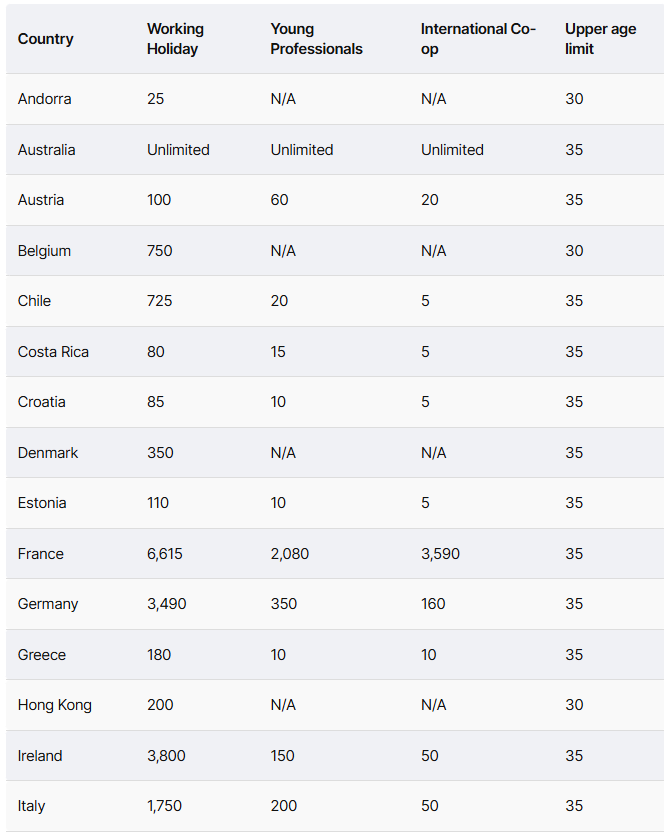664x832 pixels.
Task: Click Australia's Unlimited Working Holiday cell
Action: point(178,150)
